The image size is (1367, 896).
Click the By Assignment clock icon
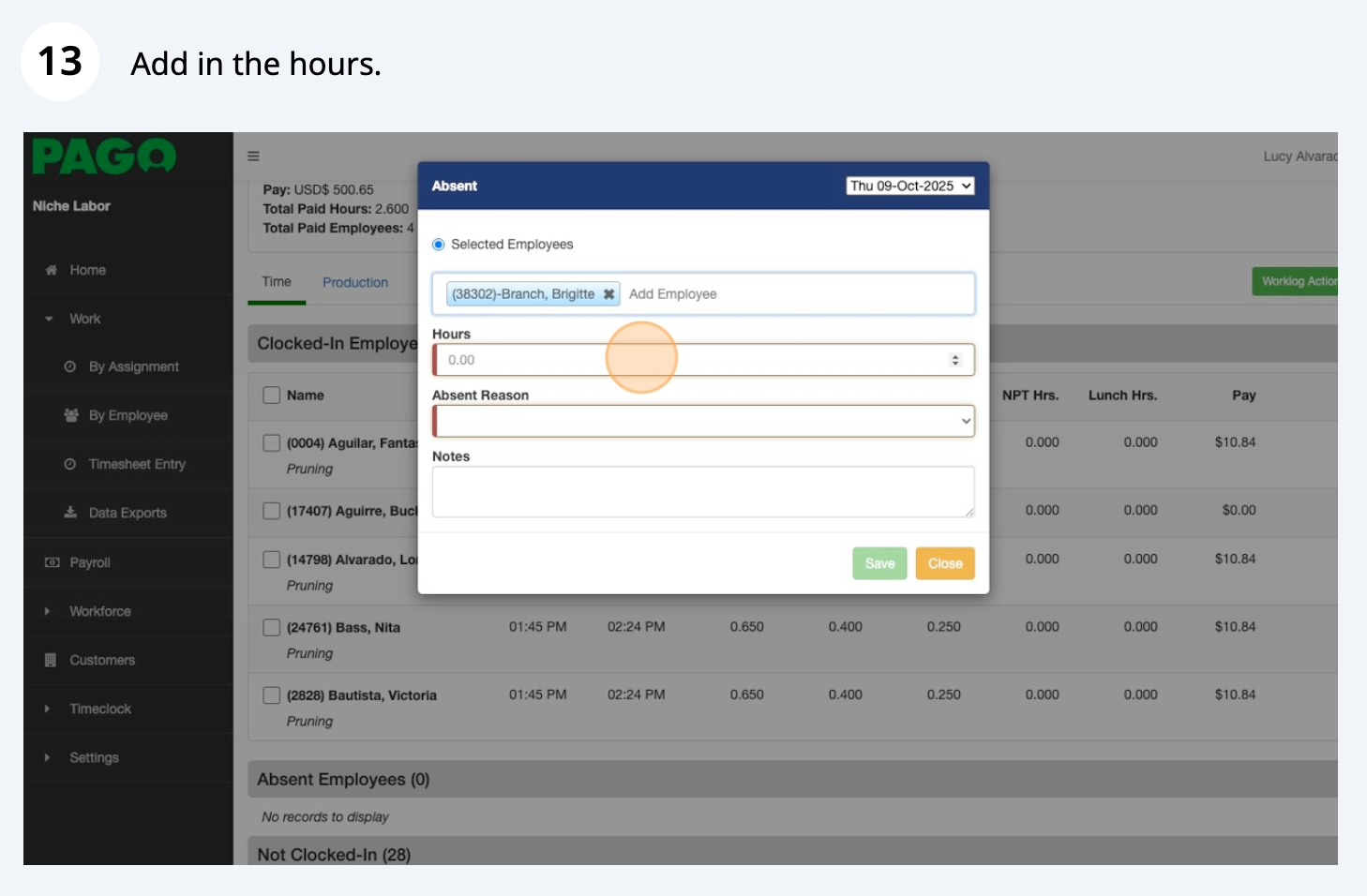tap(70, 366)
